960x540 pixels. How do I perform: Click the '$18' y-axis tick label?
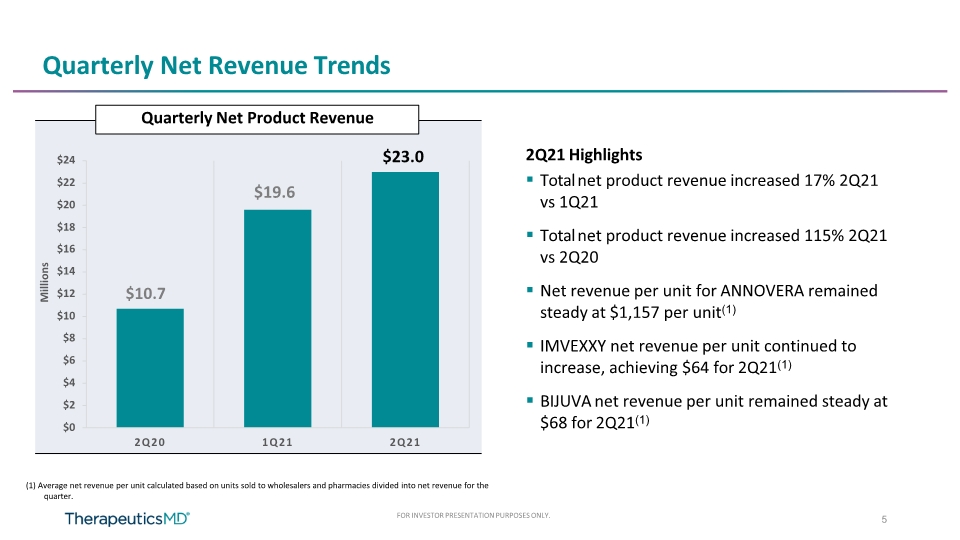pos(66,227)
